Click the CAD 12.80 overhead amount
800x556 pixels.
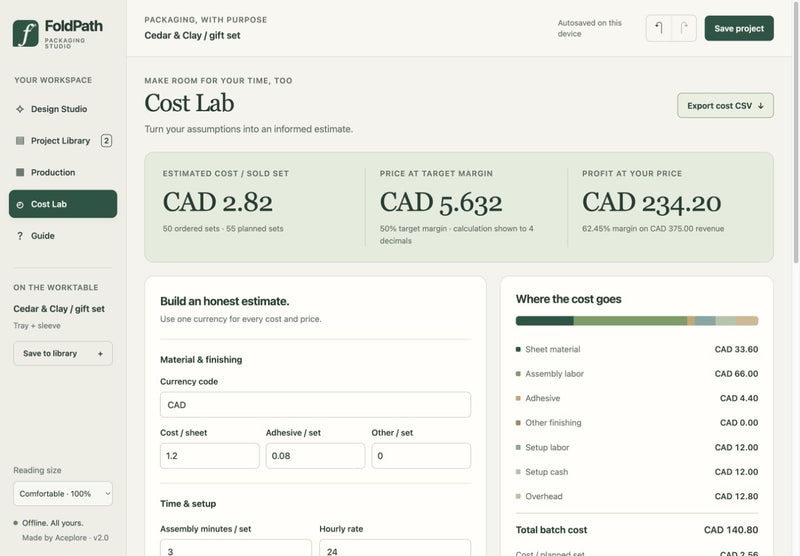(736, 496)
